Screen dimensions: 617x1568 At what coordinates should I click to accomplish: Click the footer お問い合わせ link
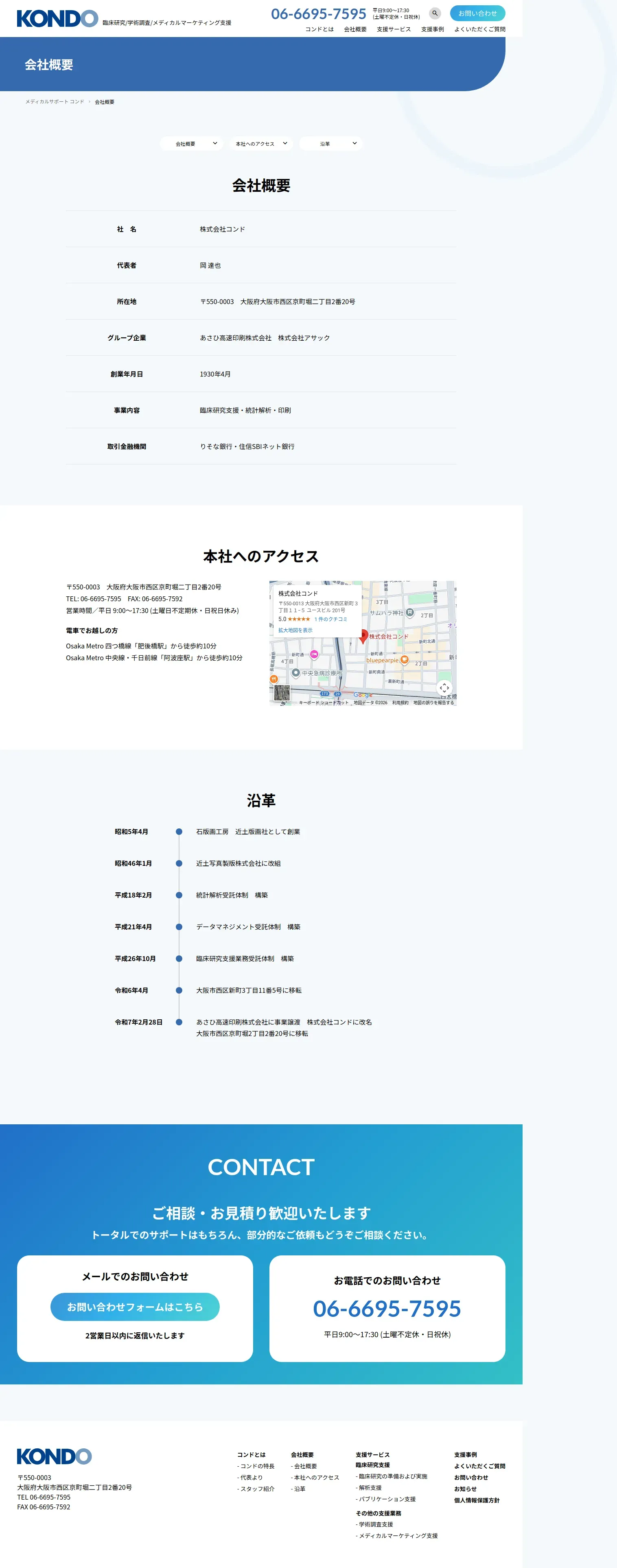pos(471,1477)
